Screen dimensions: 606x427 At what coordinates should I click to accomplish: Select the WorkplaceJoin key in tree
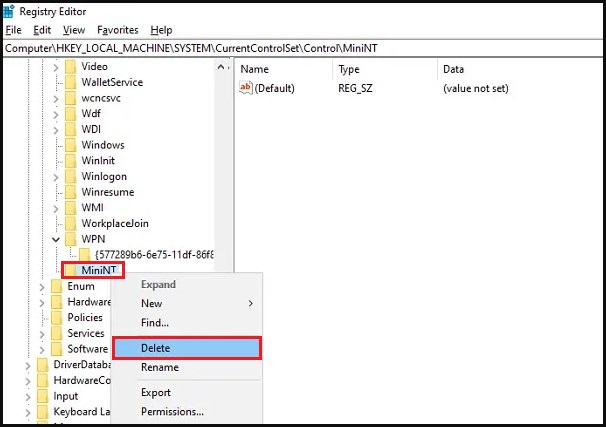(x=114, y=223)
